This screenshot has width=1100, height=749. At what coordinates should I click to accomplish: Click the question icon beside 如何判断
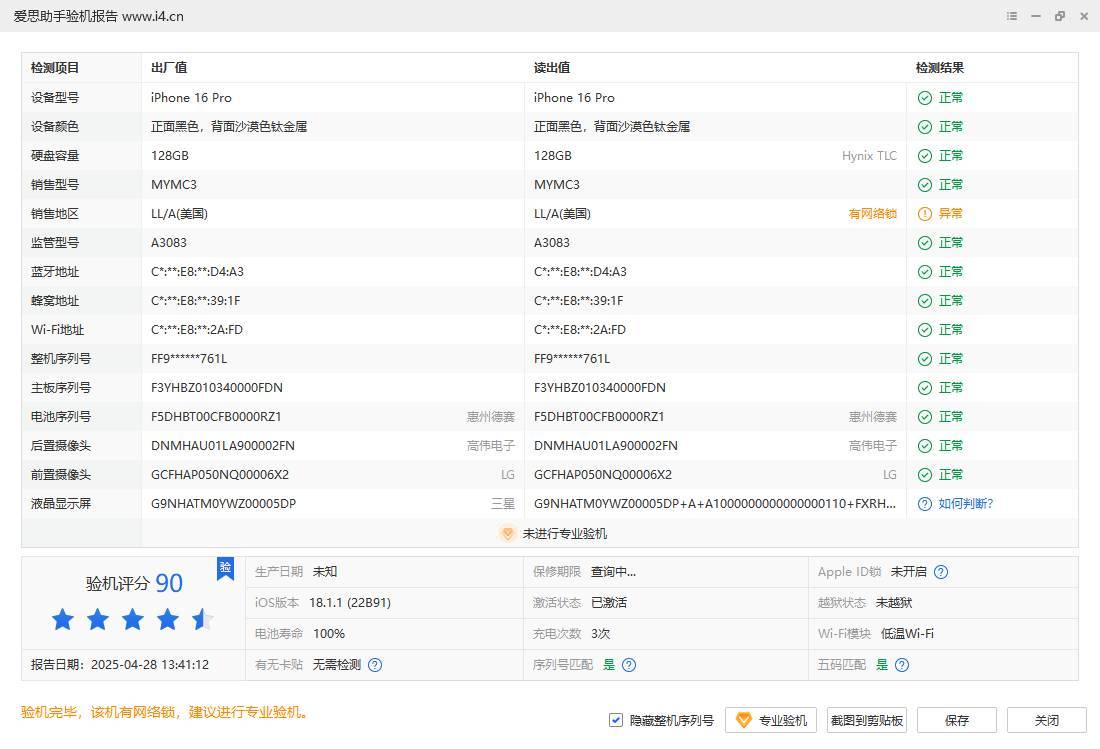(x=925, y=504)
